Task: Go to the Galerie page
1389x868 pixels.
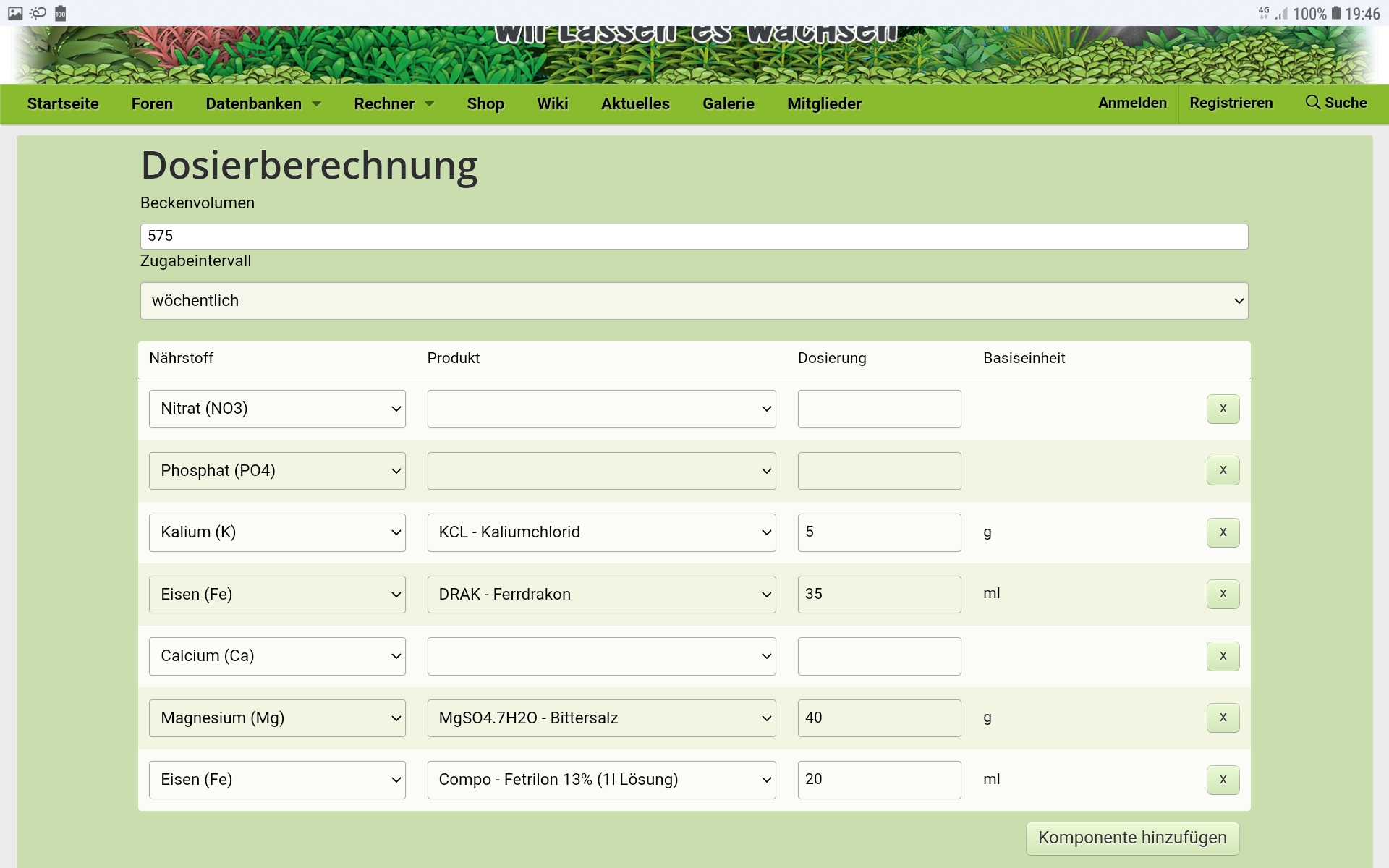Action: pos(728,103)
